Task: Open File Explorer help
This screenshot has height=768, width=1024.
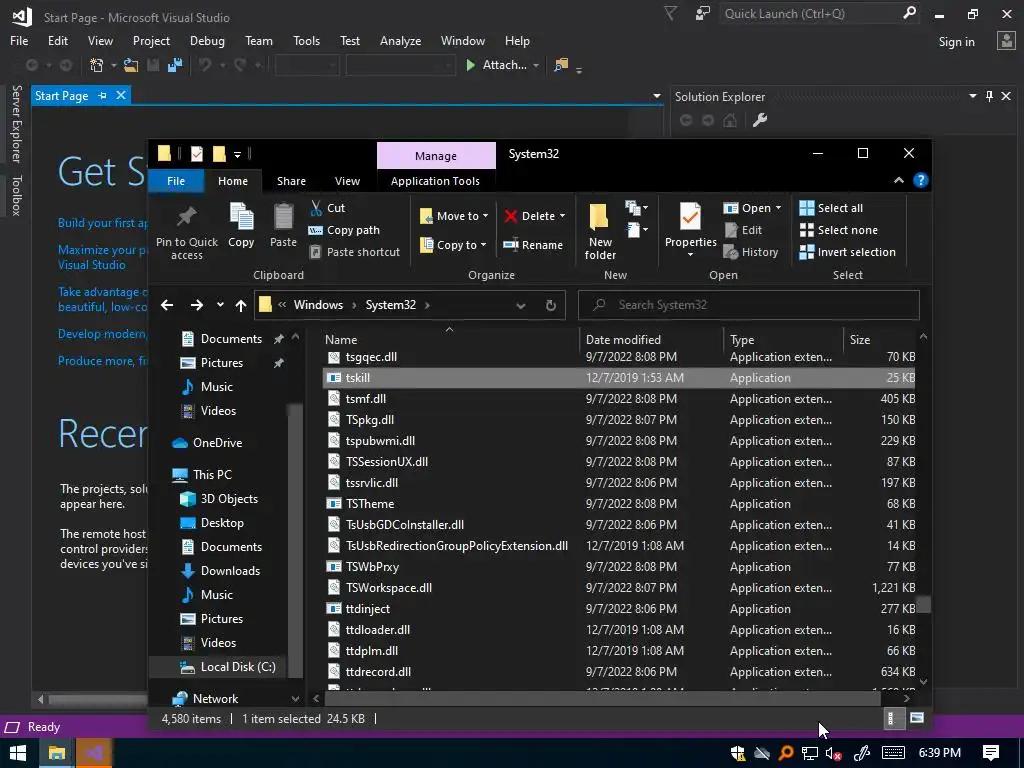Action: click(920, 180)
